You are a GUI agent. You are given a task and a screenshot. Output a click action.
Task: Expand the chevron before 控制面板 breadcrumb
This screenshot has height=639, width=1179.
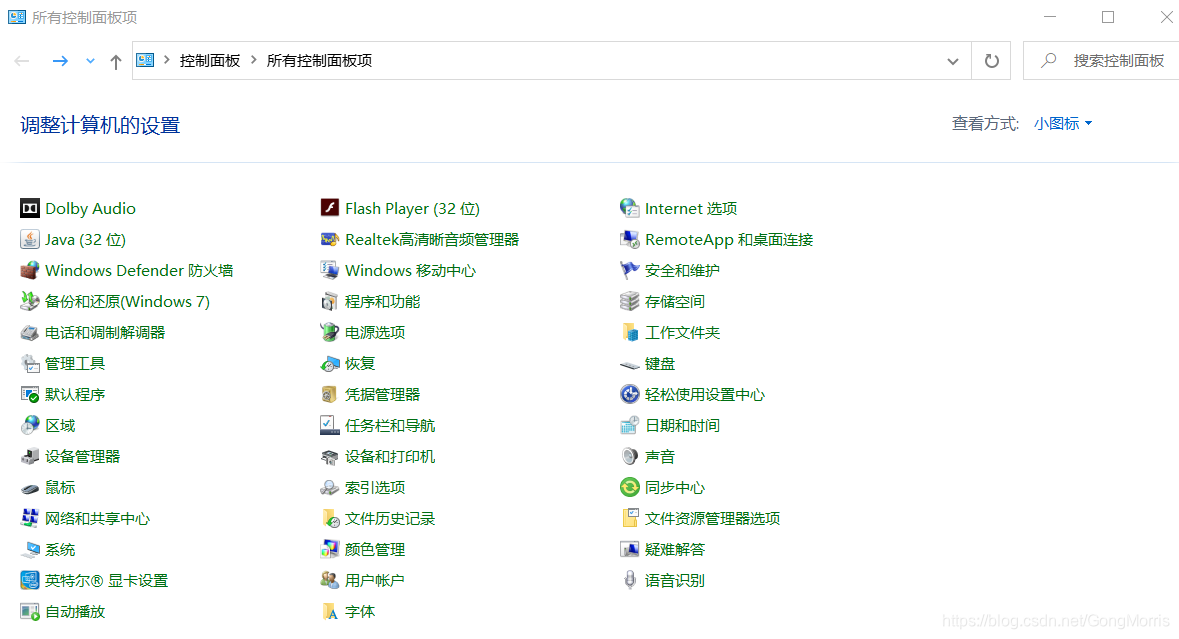(x=167, y=59)
